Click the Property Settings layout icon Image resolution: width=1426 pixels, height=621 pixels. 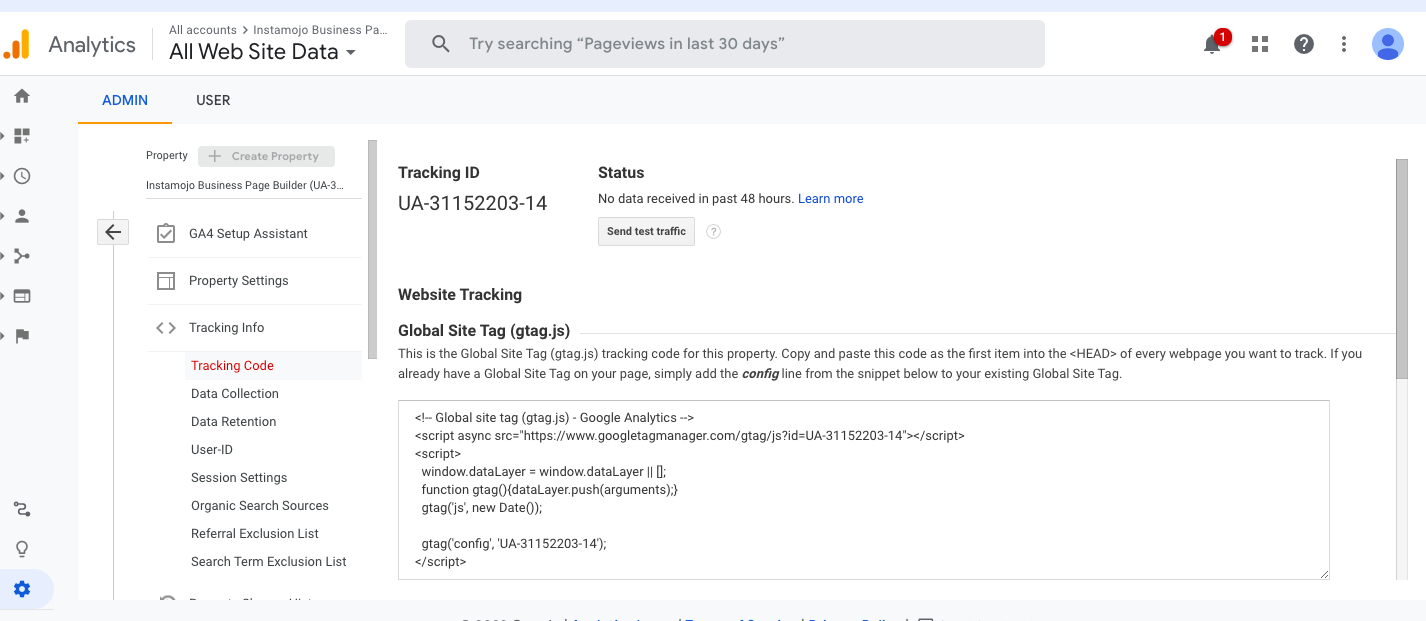tap(166, 281)
